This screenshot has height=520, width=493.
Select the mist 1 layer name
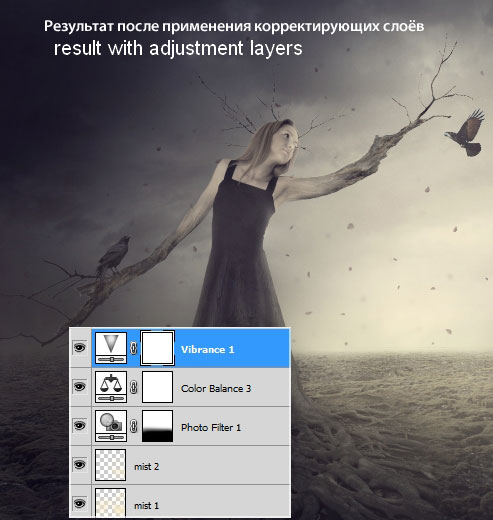coord(147,506)
